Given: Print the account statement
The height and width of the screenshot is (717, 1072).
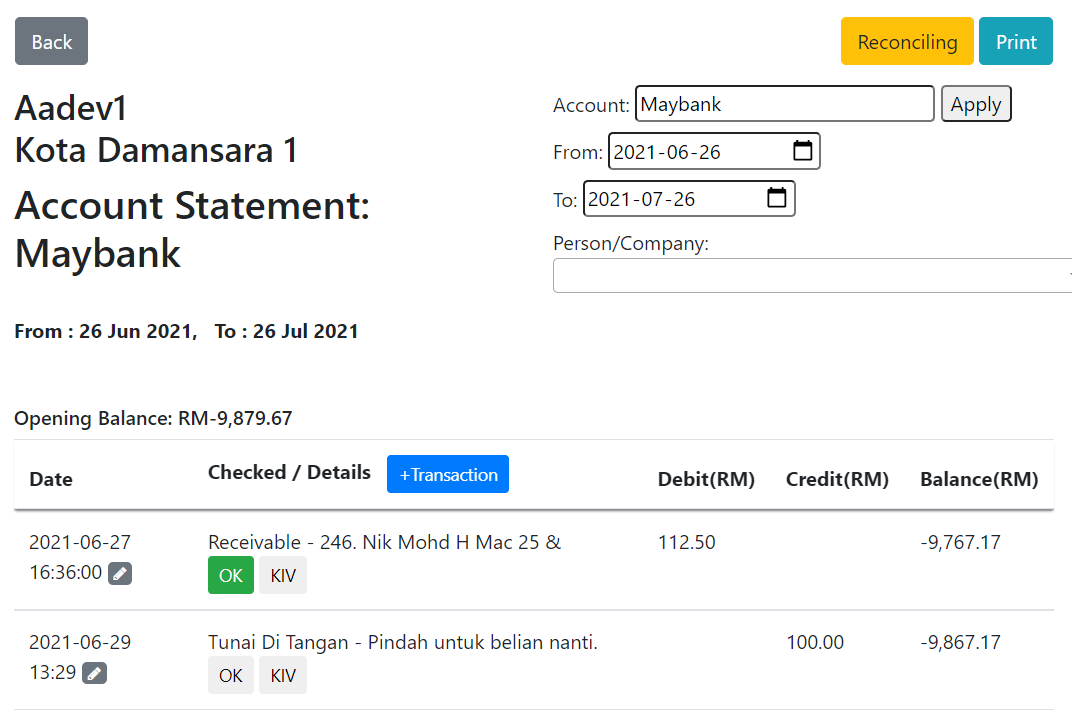Looking at the screenshot, I should [1016, 42].
